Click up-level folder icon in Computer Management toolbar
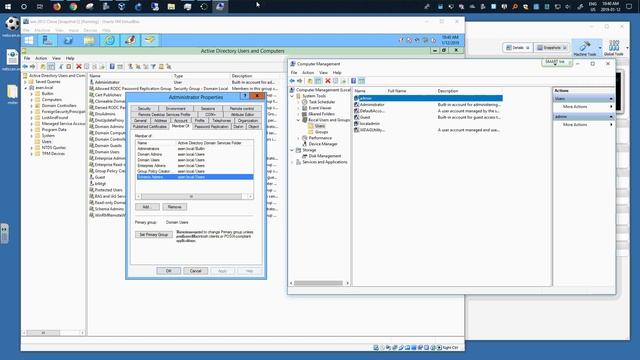Image resolution: width=640 pixels, height=360 pixels. click(x=310, y=81)
